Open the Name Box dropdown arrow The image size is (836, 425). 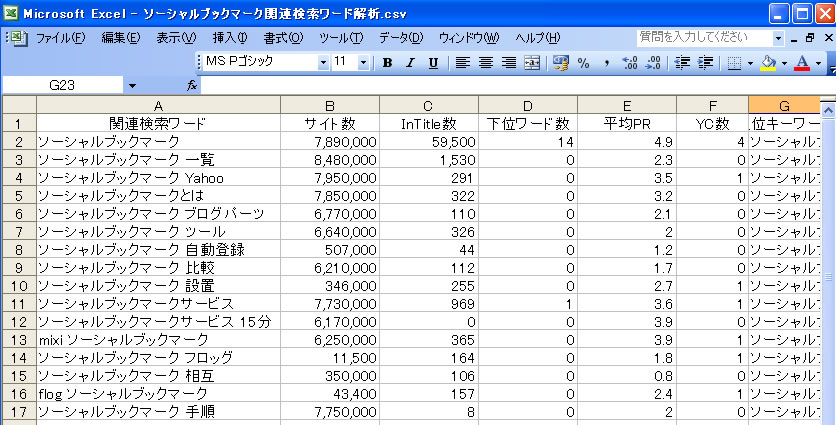[x=132, y=85]
